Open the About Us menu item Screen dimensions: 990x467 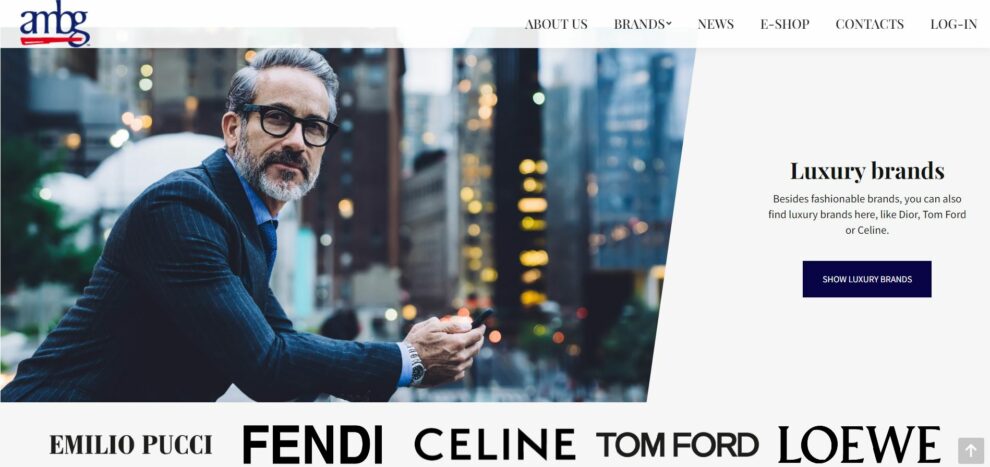pyautogui.click(x=556, y=24)
